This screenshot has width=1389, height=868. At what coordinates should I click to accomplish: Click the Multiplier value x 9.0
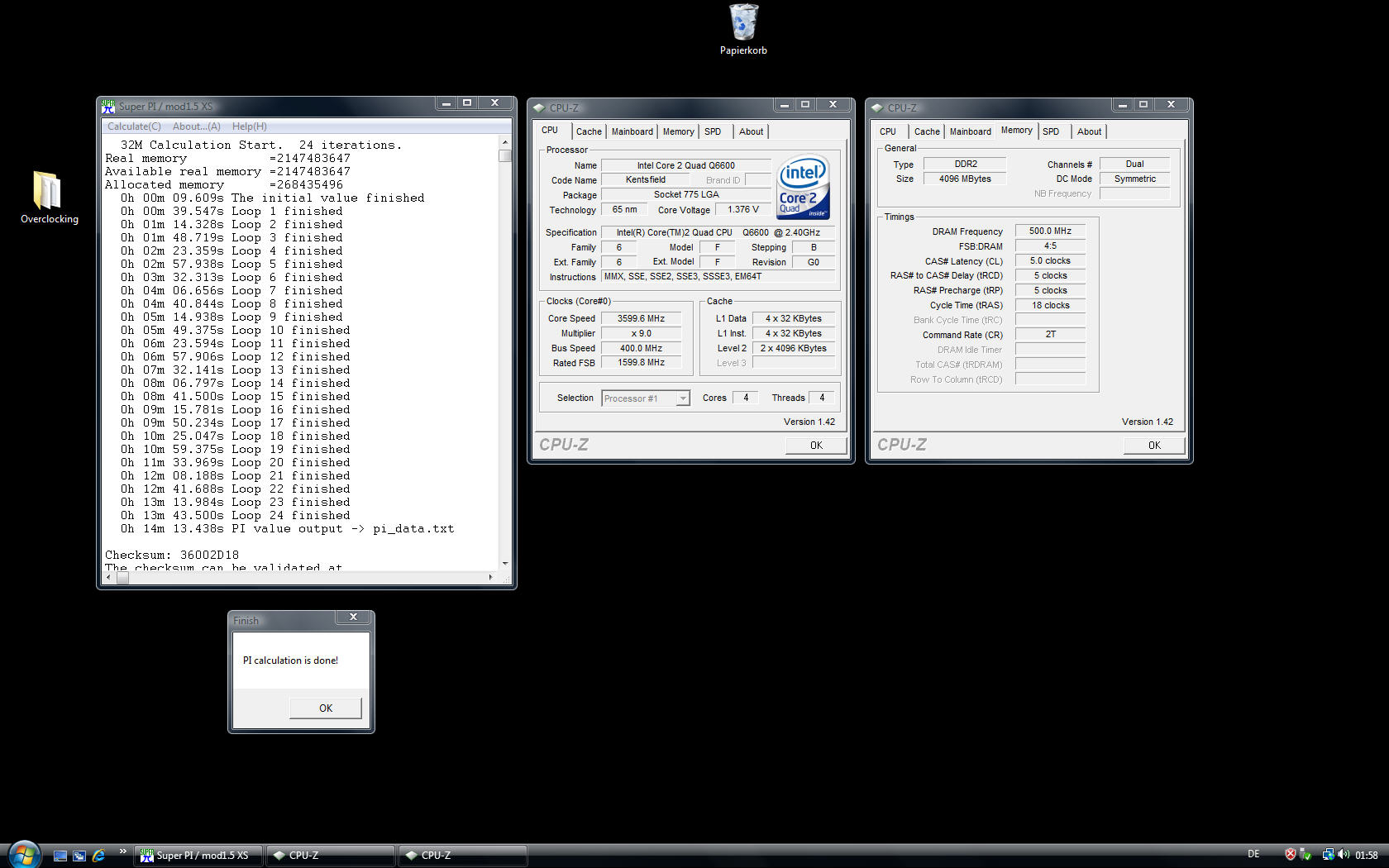(x=641, y=333)
